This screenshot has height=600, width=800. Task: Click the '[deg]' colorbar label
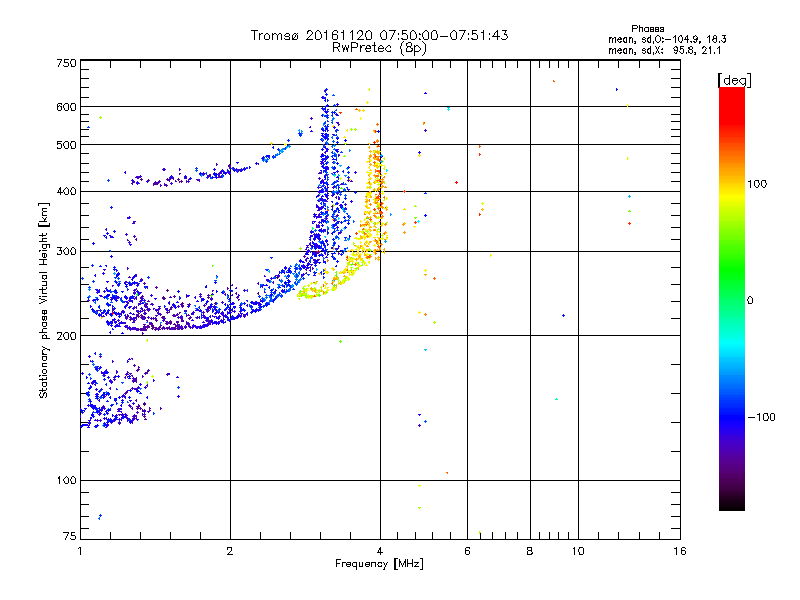(x=734, y=80)
